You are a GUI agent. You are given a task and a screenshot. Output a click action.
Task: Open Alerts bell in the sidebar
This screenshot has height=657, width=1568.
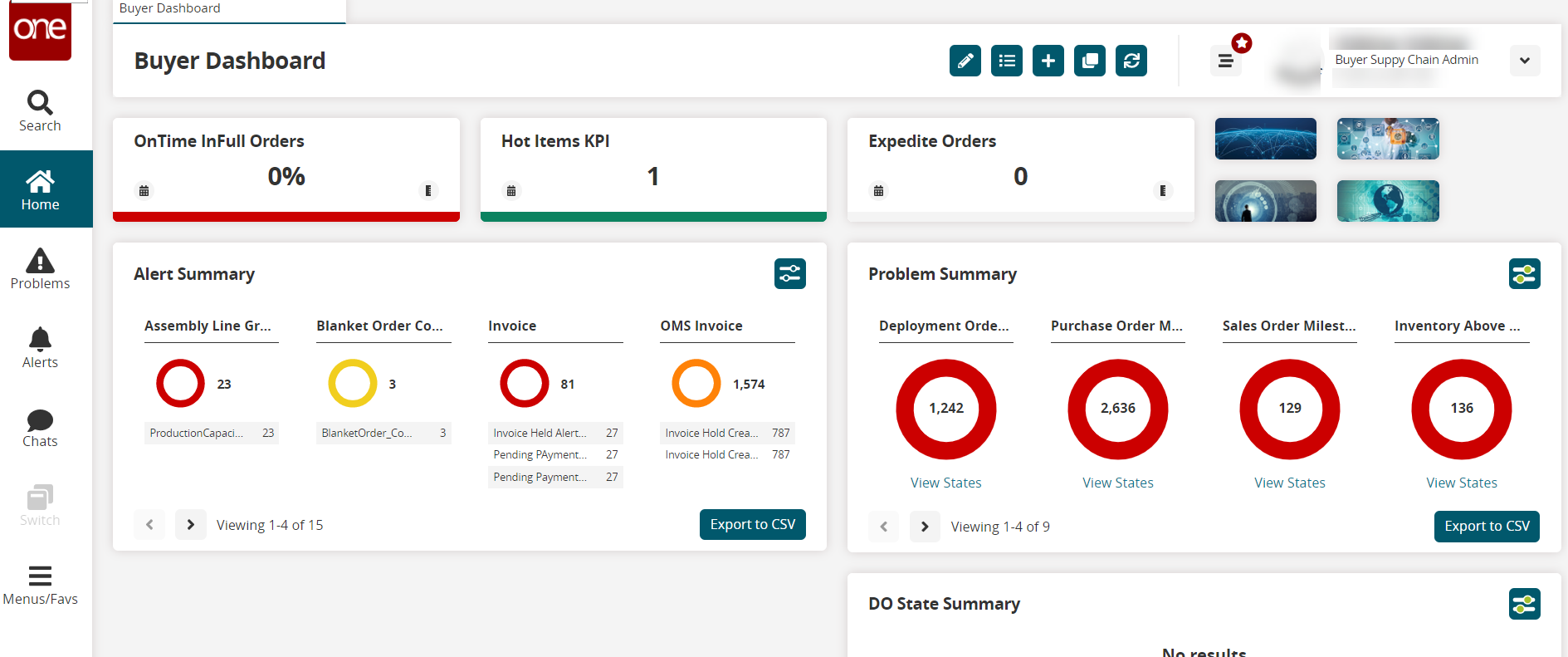coord(40,348)
